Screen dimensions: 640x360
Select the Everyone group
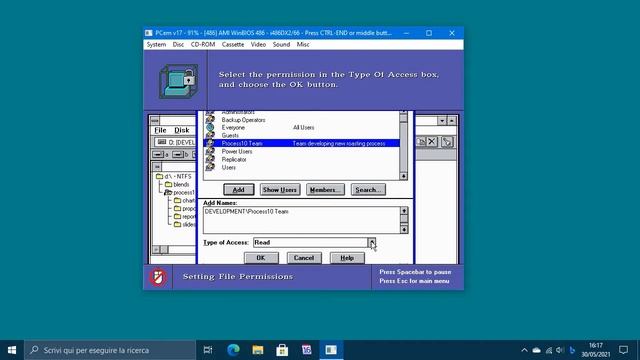pos(233,128)
